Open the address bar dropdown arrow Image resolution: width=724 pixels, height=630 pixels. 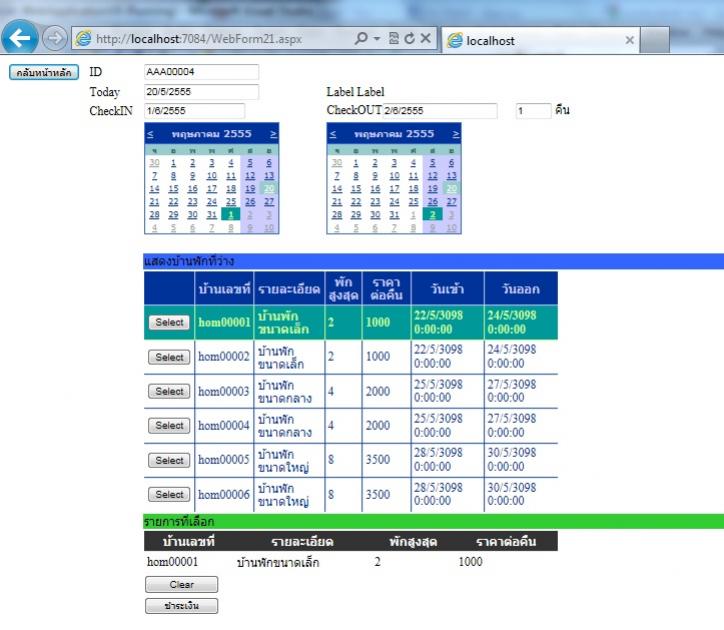coord(377,38)
